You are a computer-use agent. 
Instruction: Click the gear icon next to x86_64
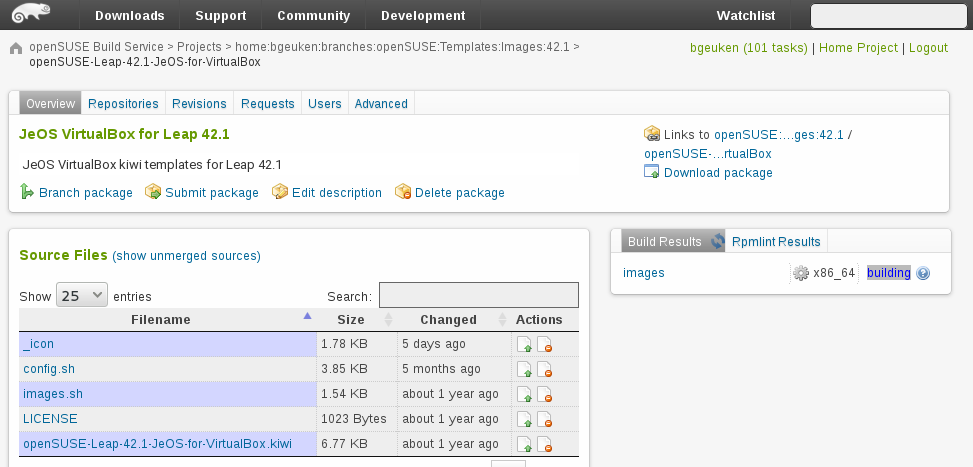click(x=800, y=273)
